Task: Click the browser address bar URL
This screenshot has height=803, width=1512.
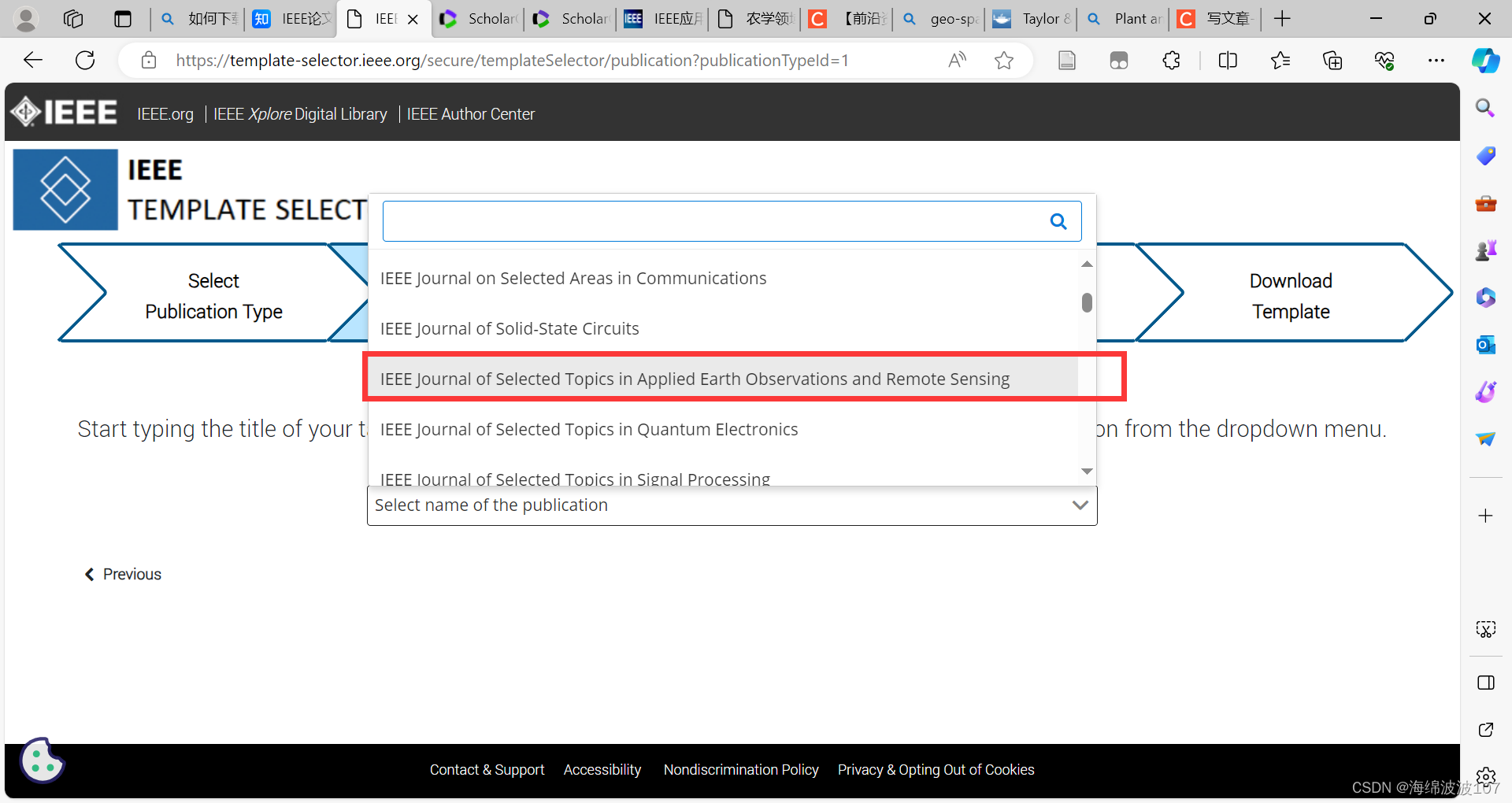Action: [512, 61]
